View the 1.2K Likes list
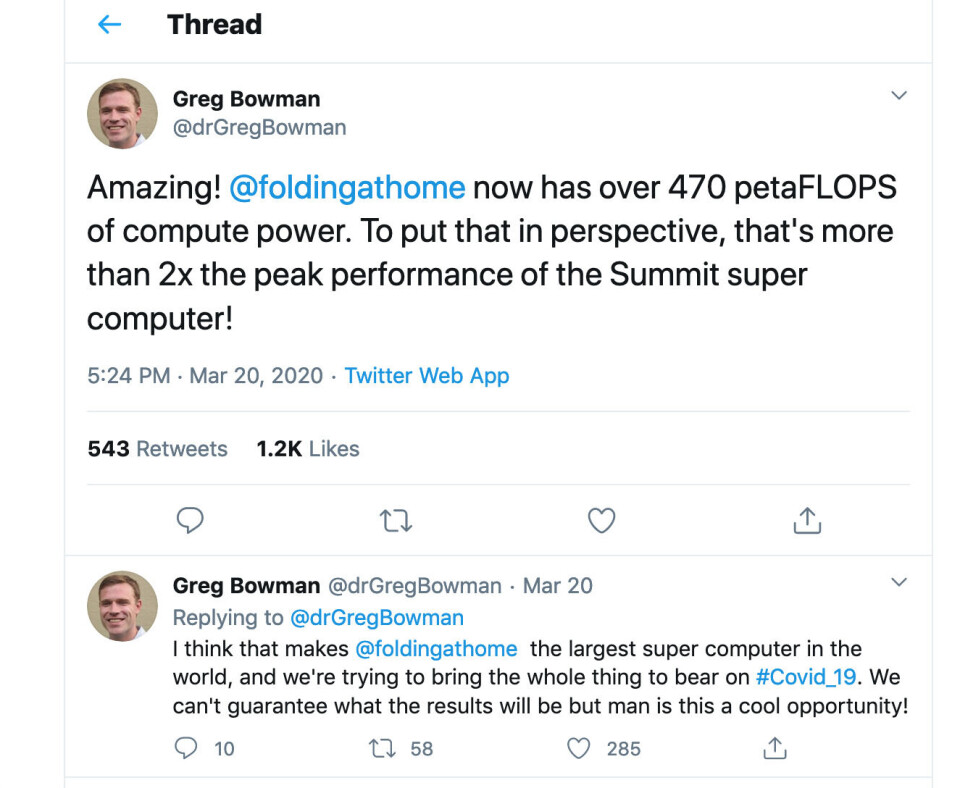Viewport: 960px width, 788px height. coord(307,449)
